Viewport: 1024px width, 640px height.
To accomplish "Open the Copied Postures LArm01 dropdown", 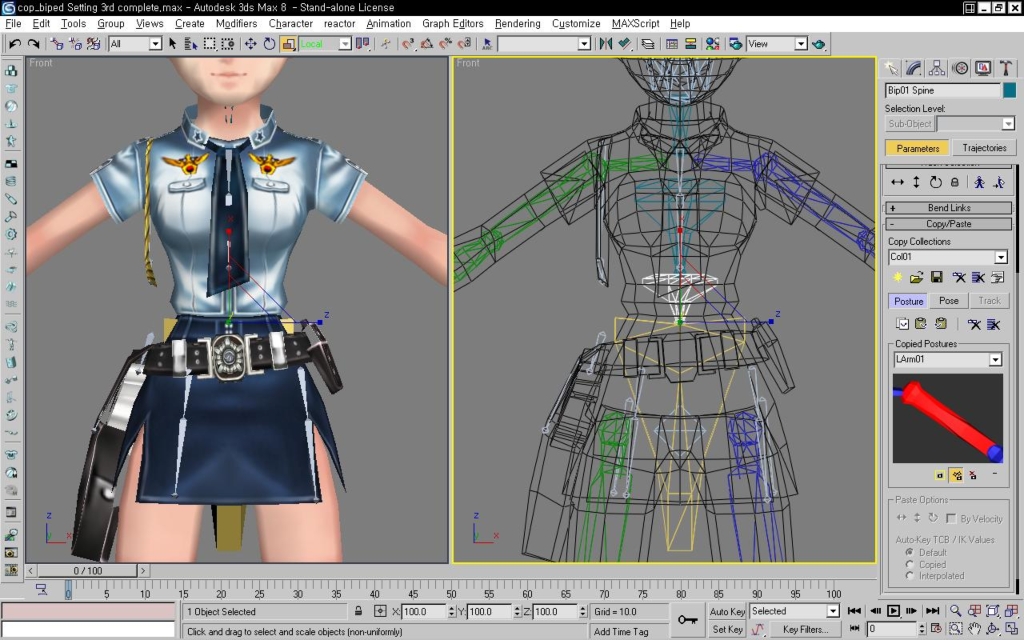I will coord(995,360).
